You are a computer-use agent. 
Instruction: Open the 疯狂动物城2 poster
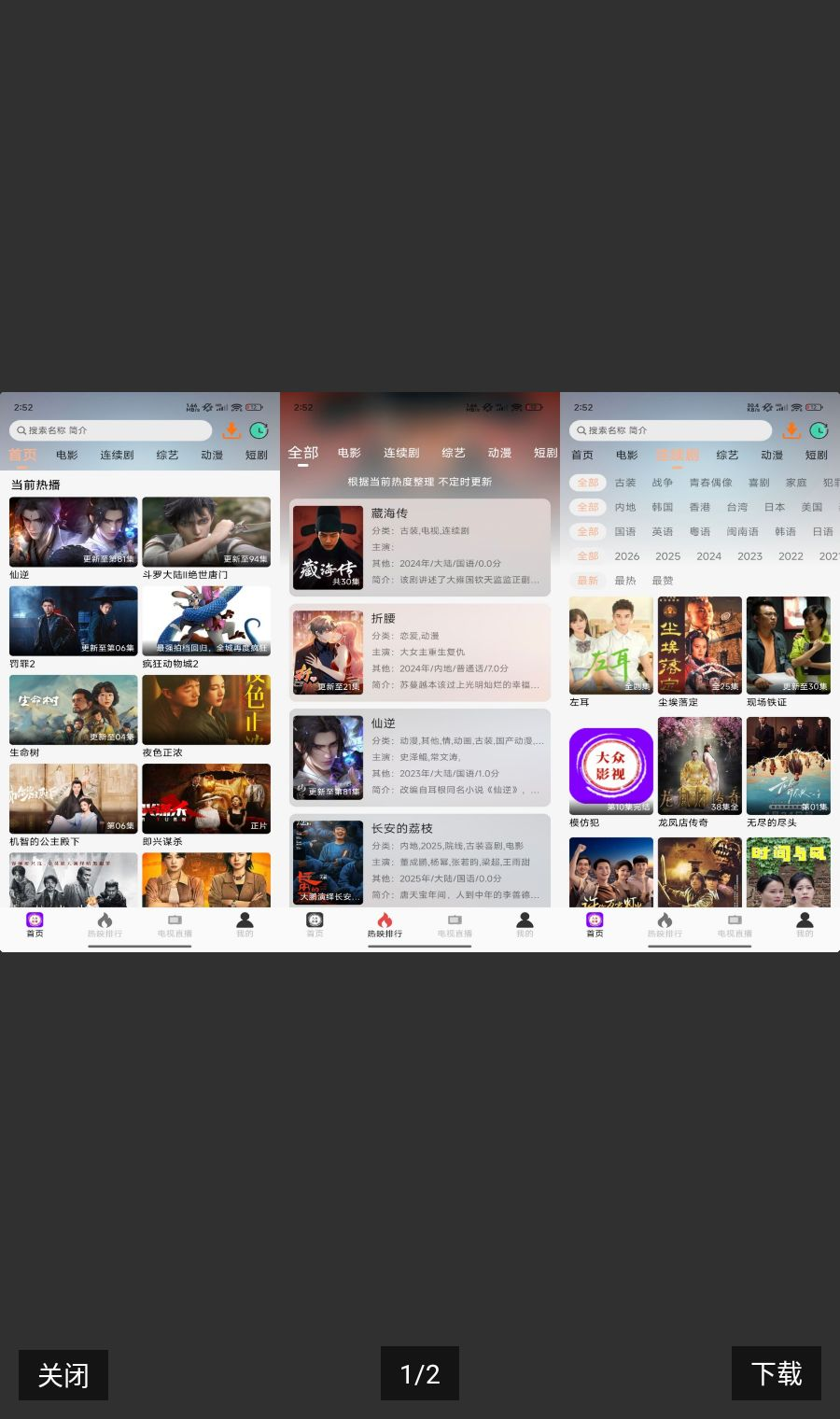206,621
